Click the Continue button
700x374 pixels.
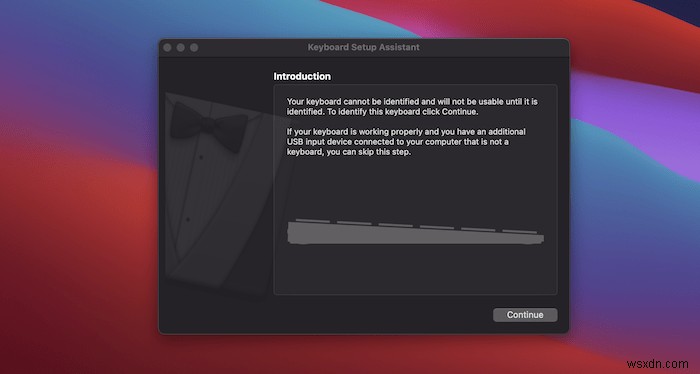point(525,315)
